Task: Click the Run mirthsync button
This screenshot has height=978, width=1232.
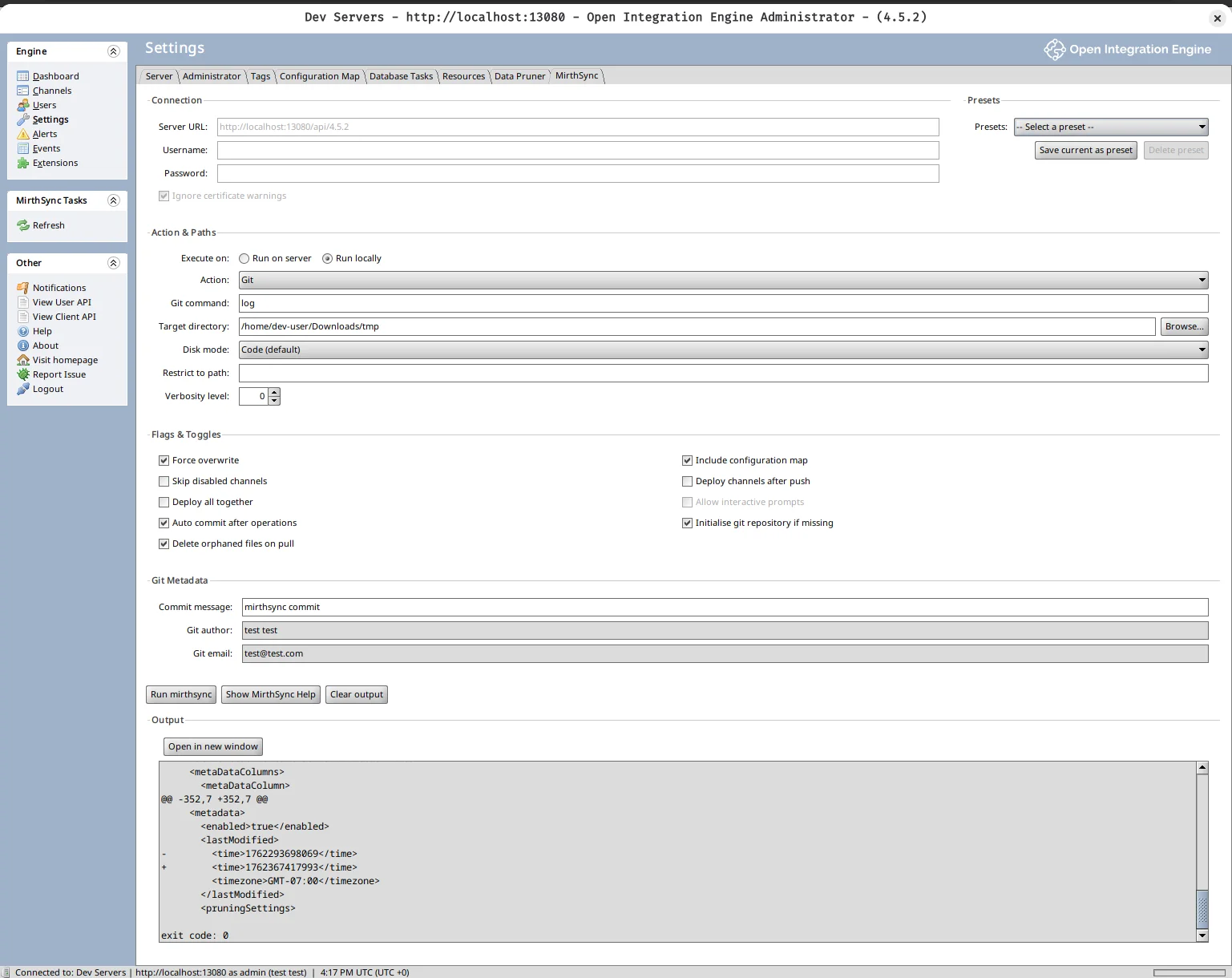Action: coord(180,694)
